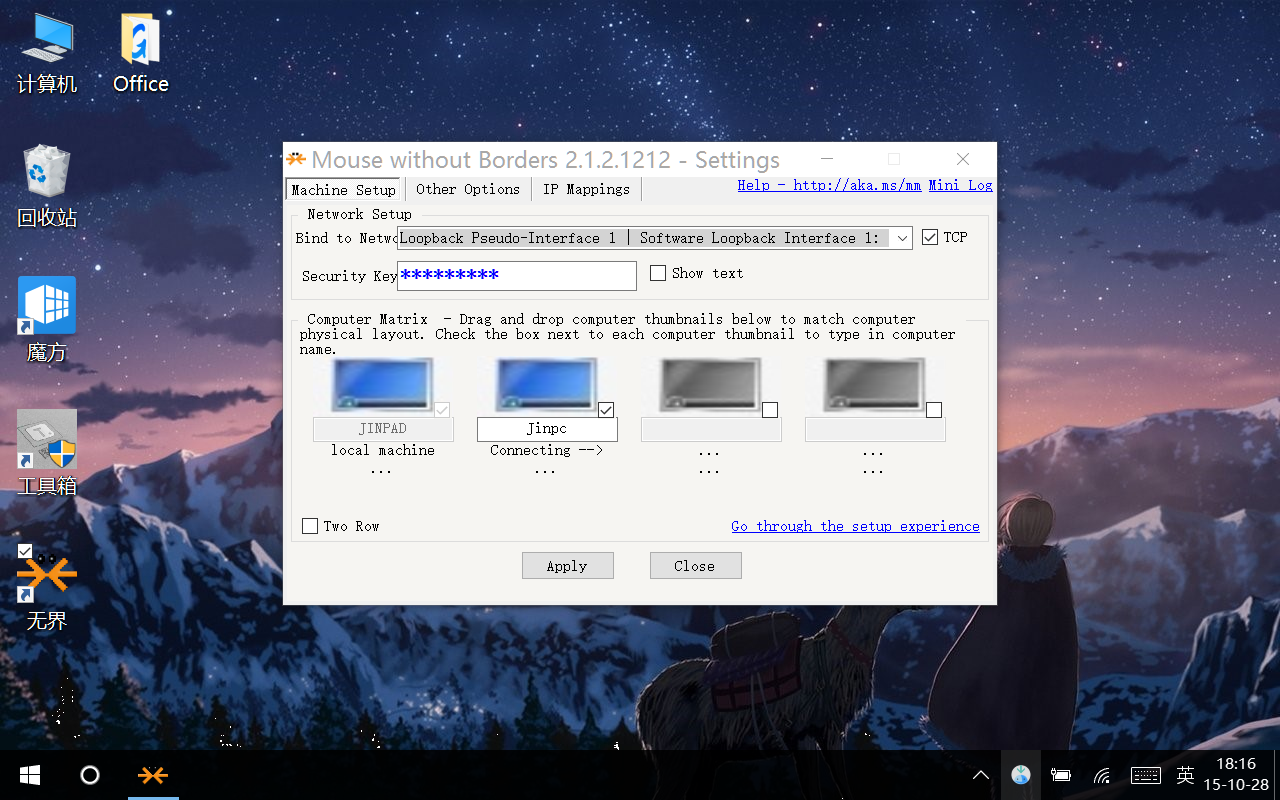Select the JINPAD computer thumbnail
This screenshot has height=800, width=1280.
pos(381,385)
